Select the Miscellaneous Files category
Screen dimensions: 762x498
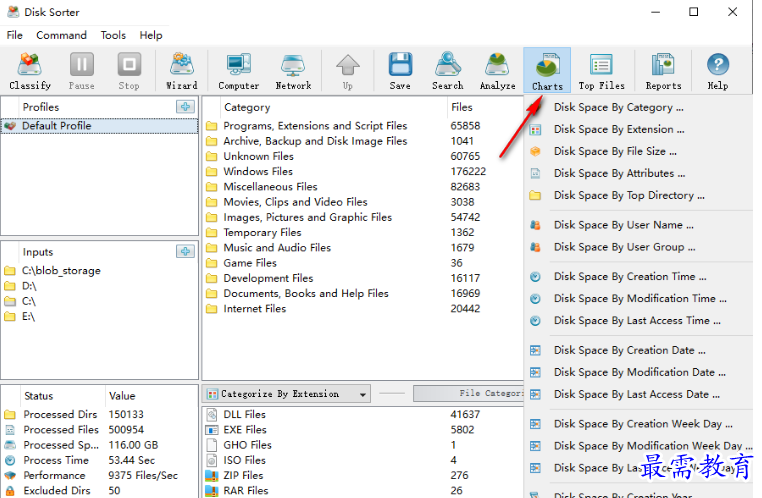pos(363,187)
